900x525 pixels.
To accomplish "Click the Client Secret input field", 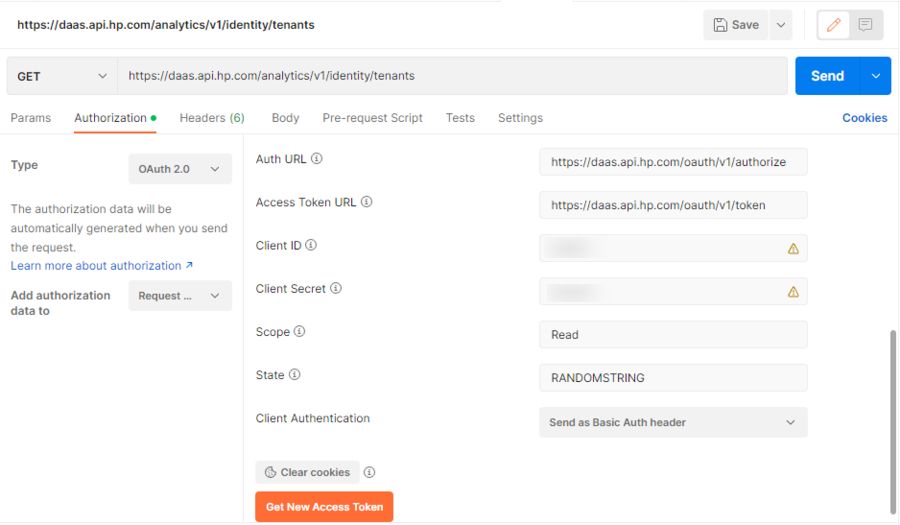I will pos(673,291).
